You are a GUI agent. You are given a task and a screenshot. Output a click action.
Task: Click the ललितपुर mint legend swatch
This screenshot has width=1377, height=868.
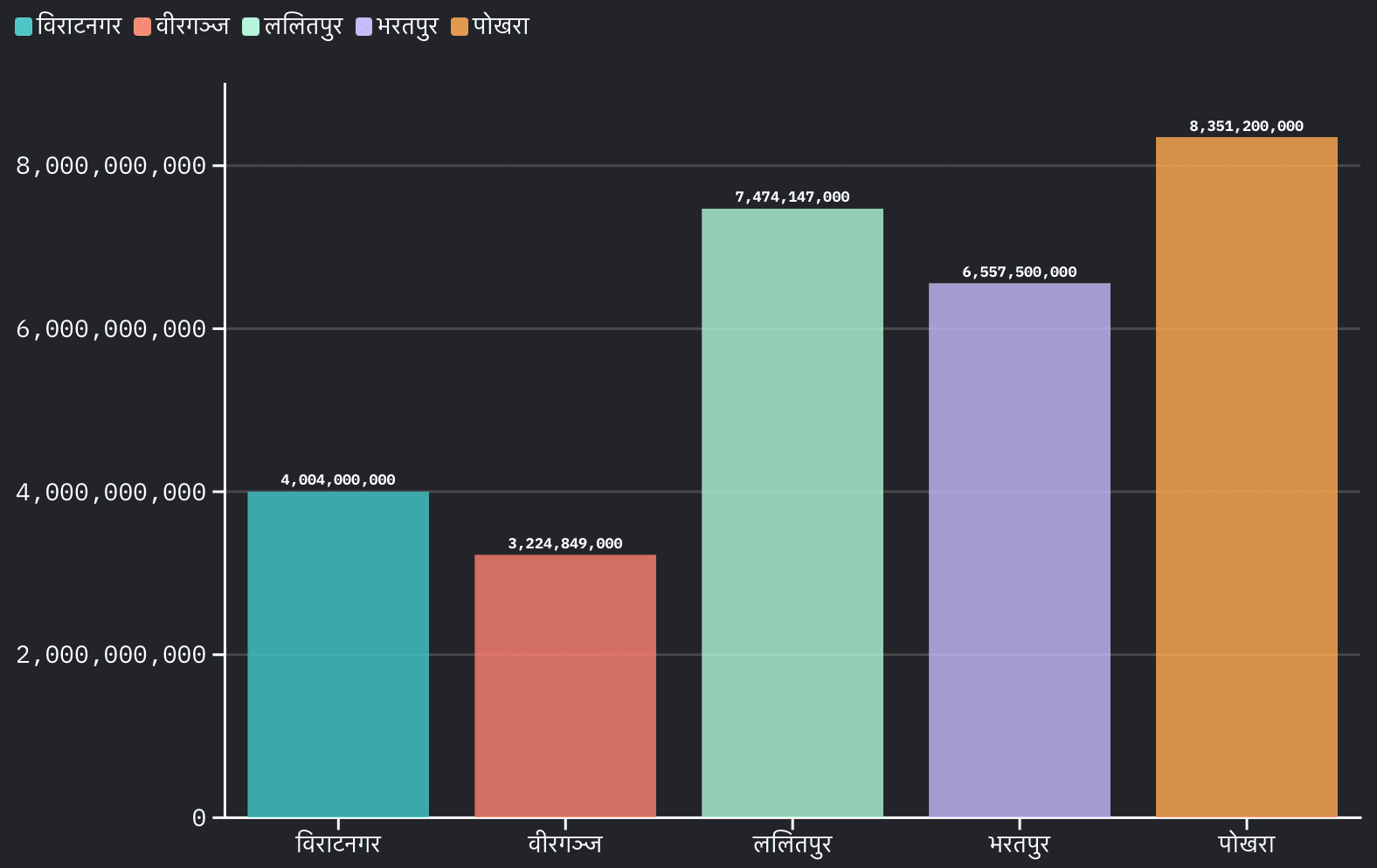coord(251,27)
